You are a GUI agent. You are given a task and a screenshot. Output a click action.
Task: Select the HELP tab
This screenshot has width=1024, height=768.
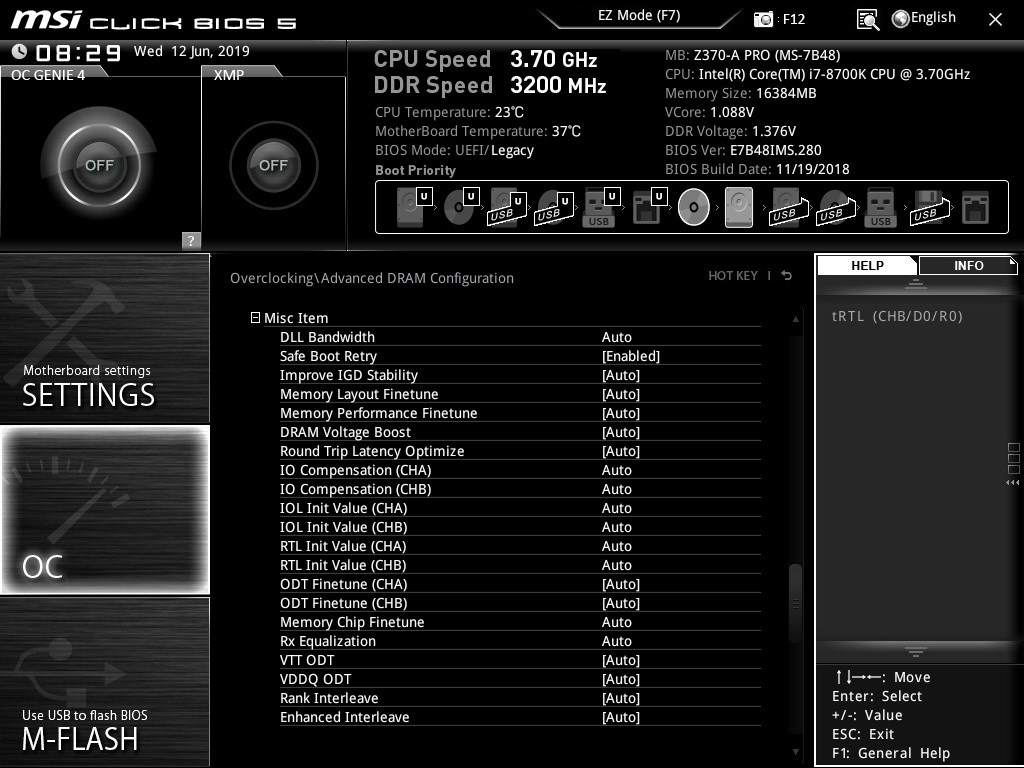click(867, 265)
